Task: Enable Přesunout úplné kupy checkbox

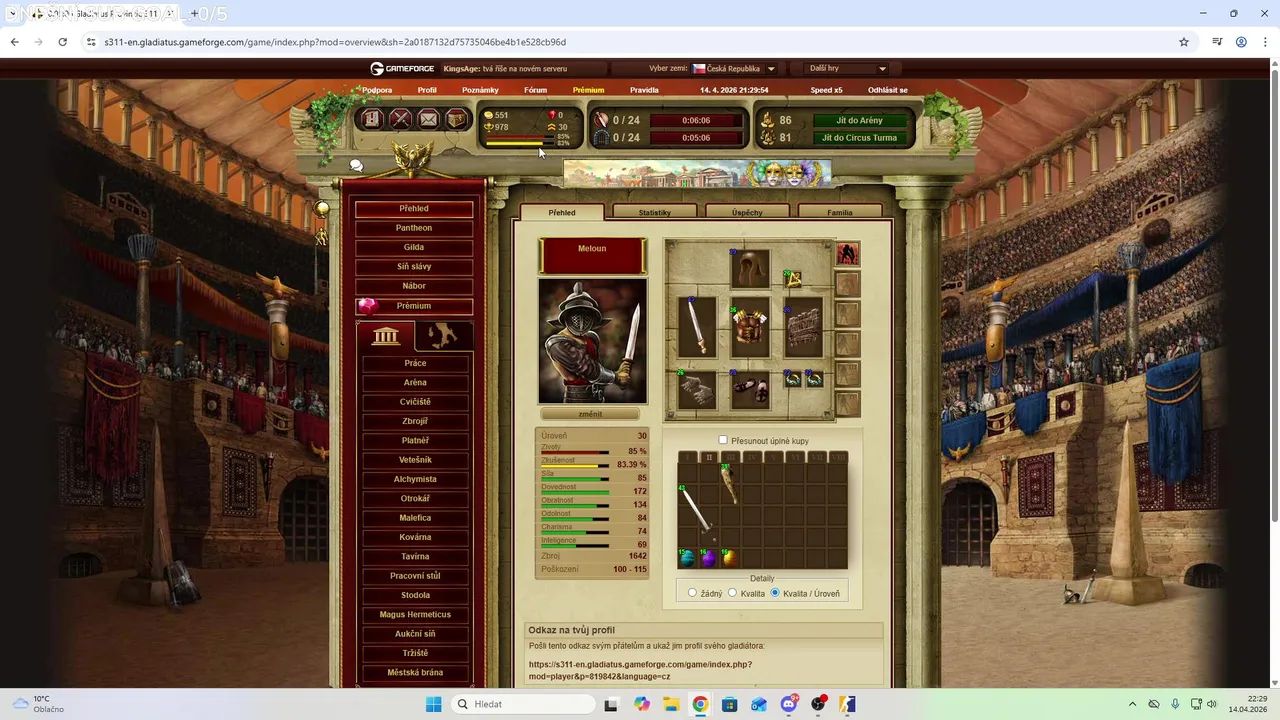Action: pyautogui.click(x=723, y=440)
